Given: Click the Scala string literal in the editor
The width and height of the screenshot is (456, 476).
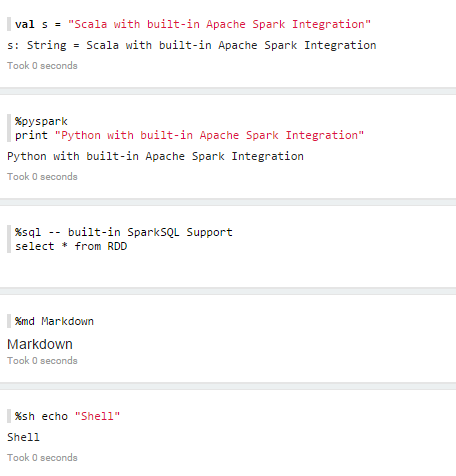Looking at the screenshot, I should 219,24.
